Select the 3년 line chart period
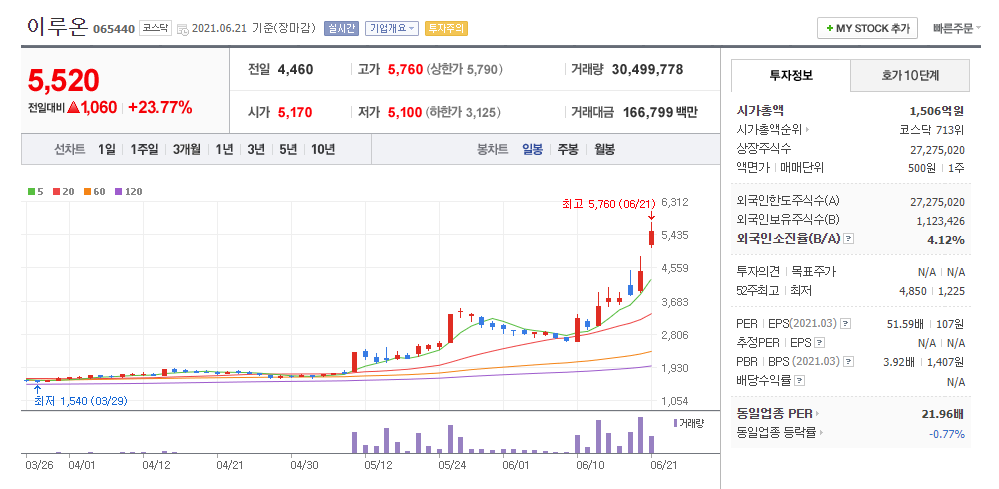 point(256,150)
